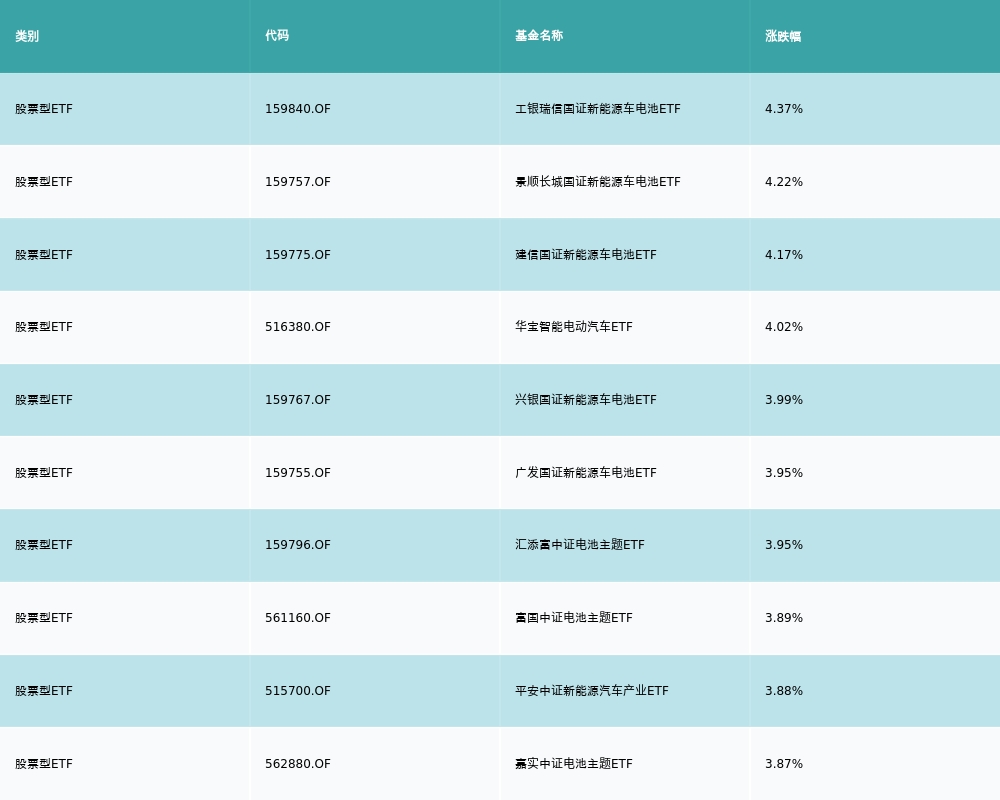Click 富国中证电池主题ETF fund name
Screen dimensions: 1000x800
[573, 618]
